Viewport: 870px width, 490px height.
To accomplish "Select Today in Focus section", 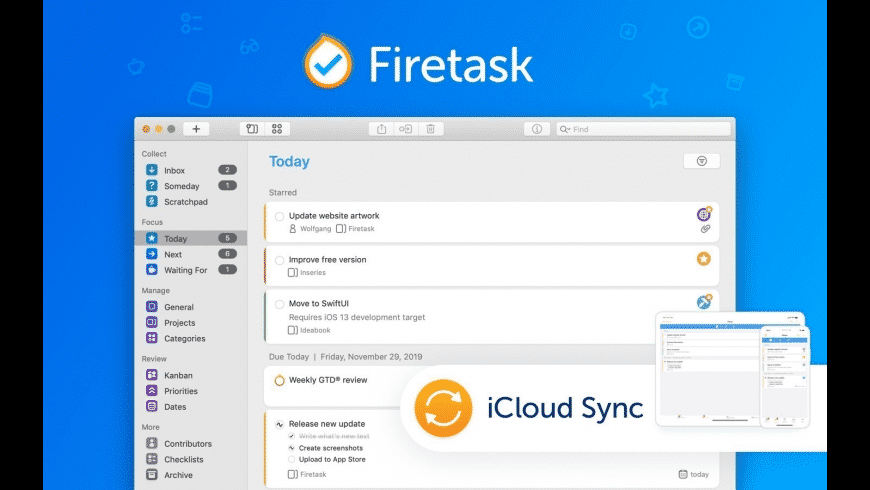I will tap(191, 238).
